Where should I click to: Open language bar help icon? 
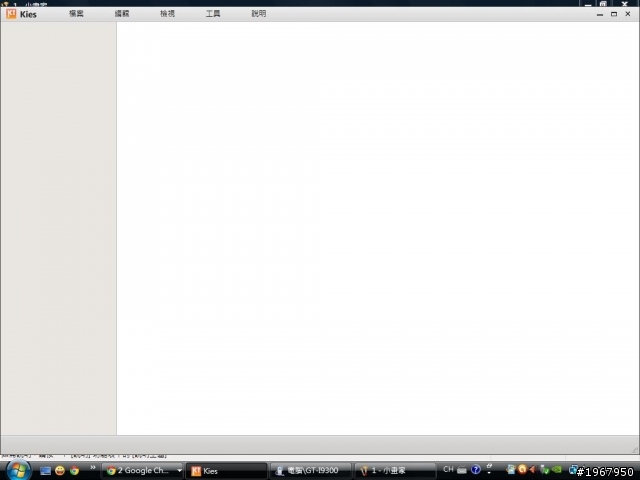point(476,470)
